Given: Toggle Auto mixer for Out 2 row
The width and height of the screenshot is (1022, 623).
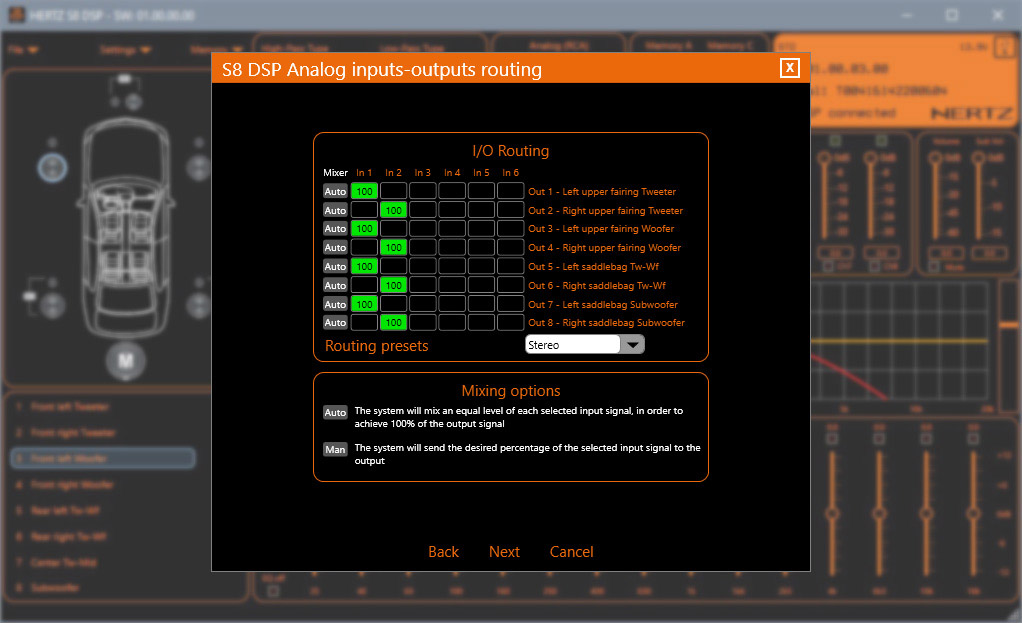Looking at the screenshot, I should point(335,210).
